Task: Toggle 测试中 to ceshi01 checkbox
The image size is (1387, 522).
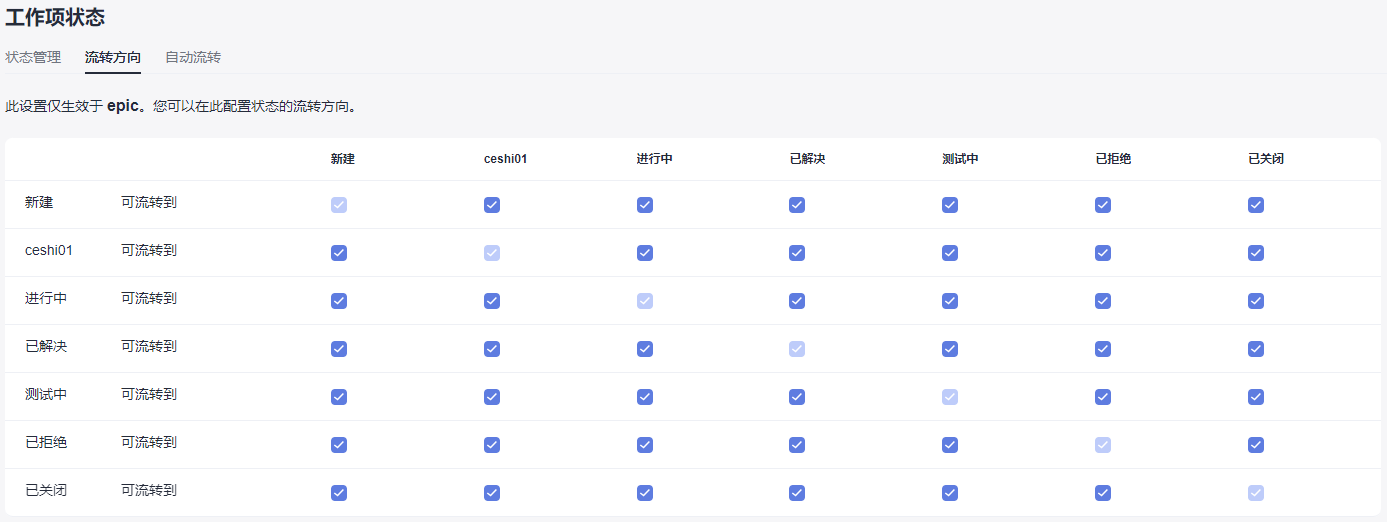Action: coord(492,397)
